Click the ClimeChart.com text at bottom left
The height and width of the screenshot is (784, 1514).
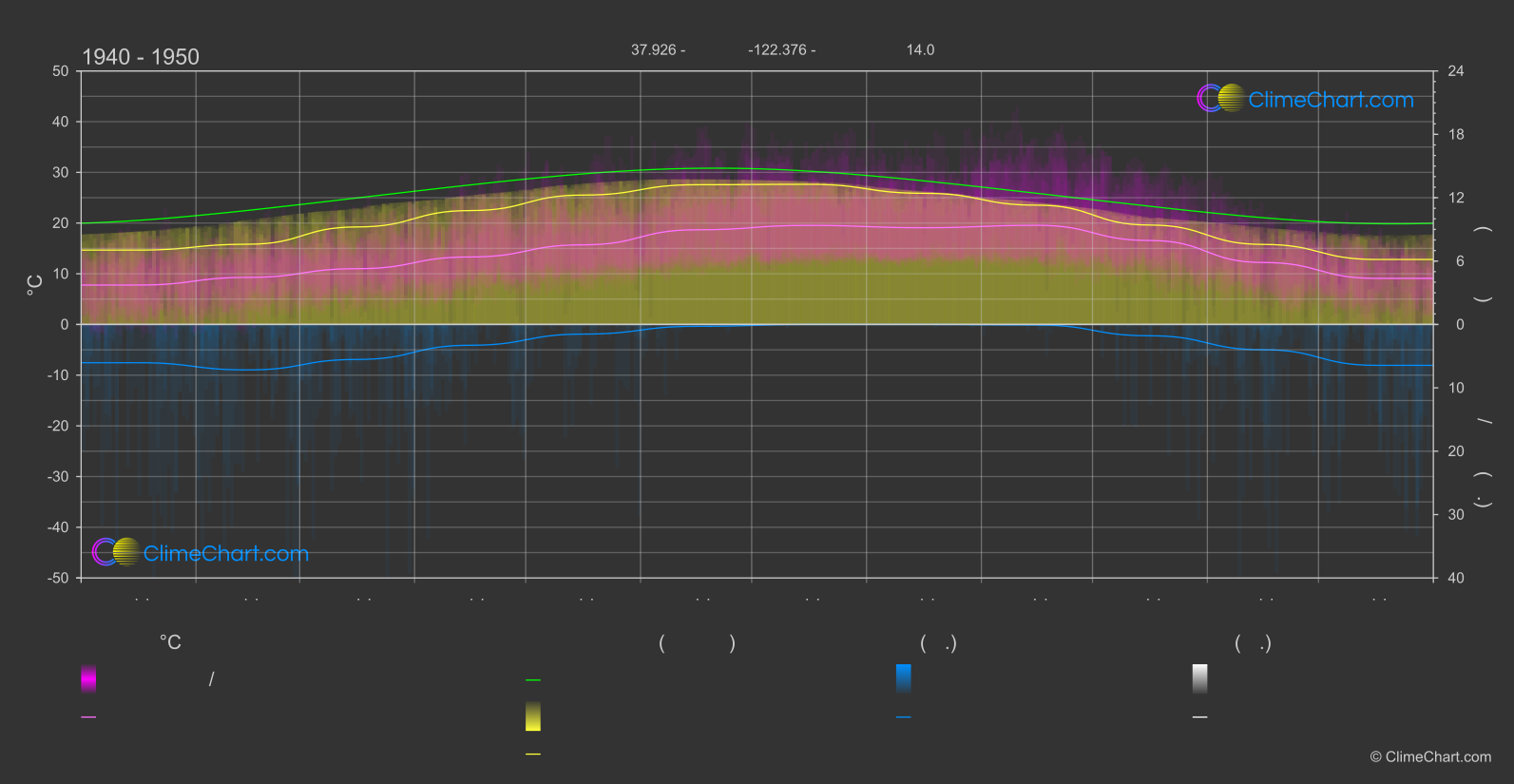tap(226, 554)
